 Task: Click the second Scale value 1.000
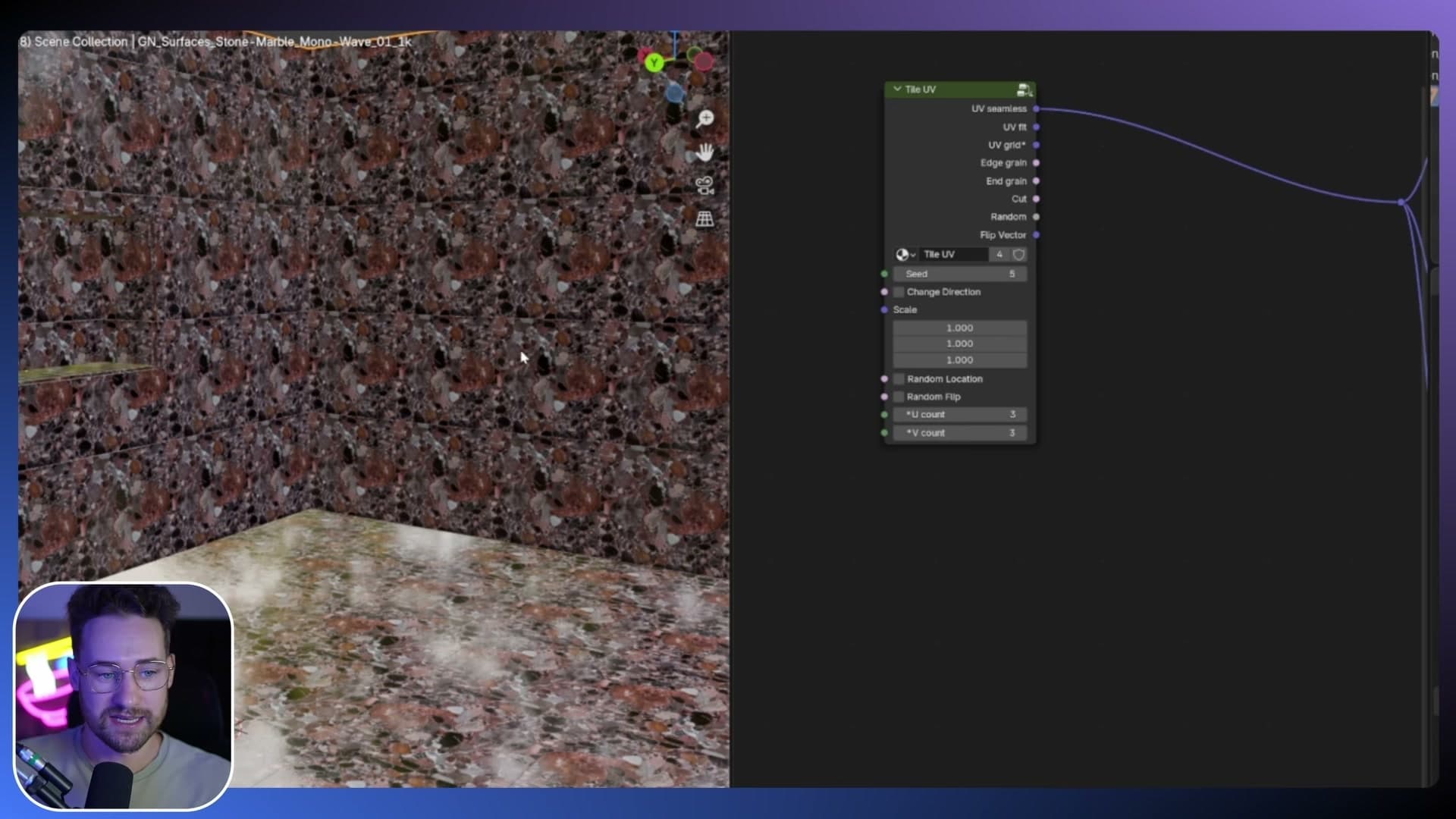960,344
